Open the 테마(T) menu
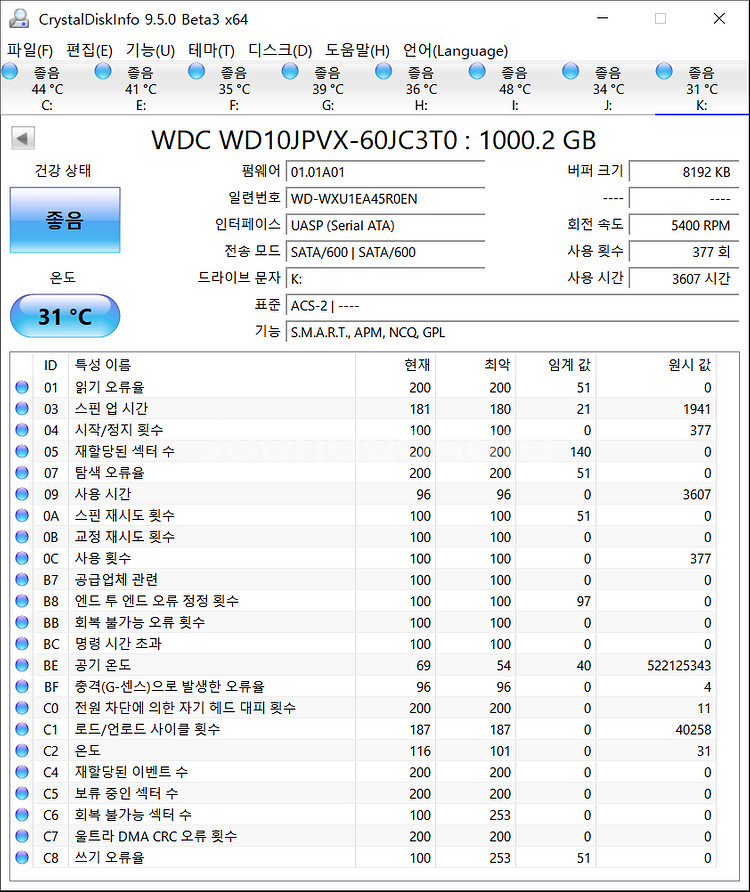 [x=211, y=51]
